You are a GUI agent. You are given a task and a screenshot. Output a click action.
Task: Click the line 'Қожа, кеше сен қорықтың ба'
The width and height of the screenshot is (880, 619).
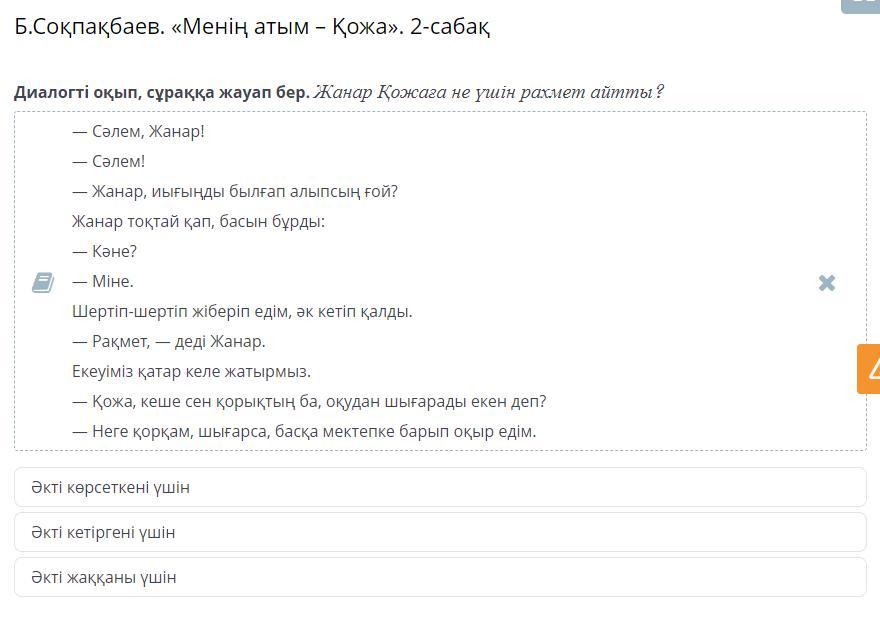(x=309, y=401)
